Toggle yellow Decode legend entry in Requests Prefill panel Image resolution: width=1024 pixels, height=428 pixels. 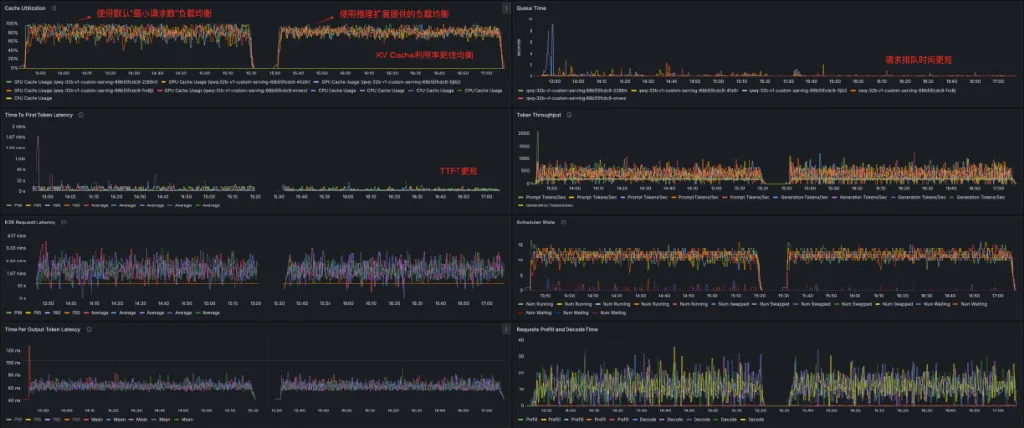752,420
